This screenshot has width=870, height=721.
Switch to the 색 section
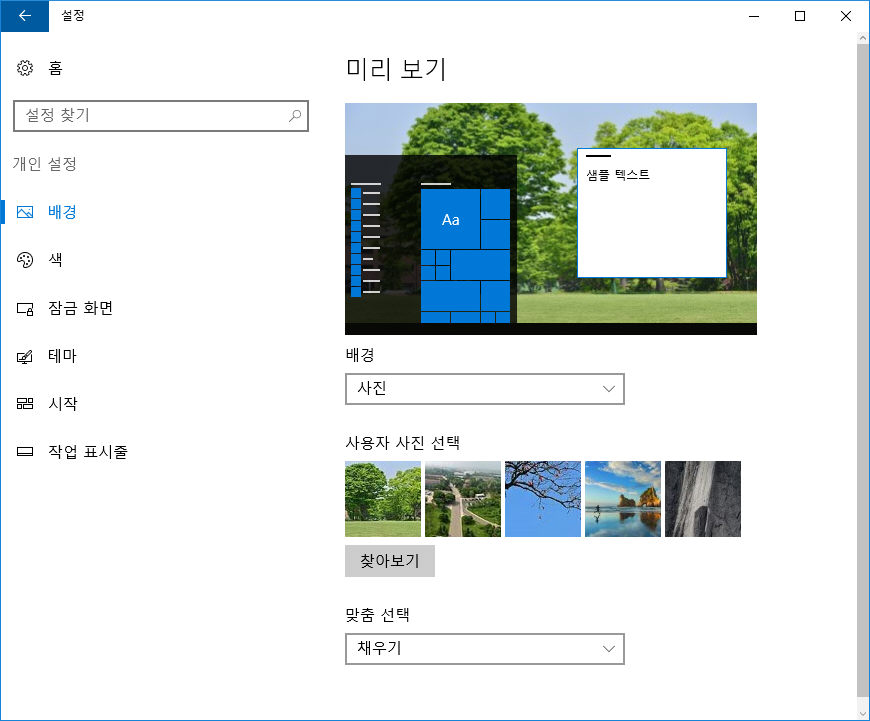(55, 260)
